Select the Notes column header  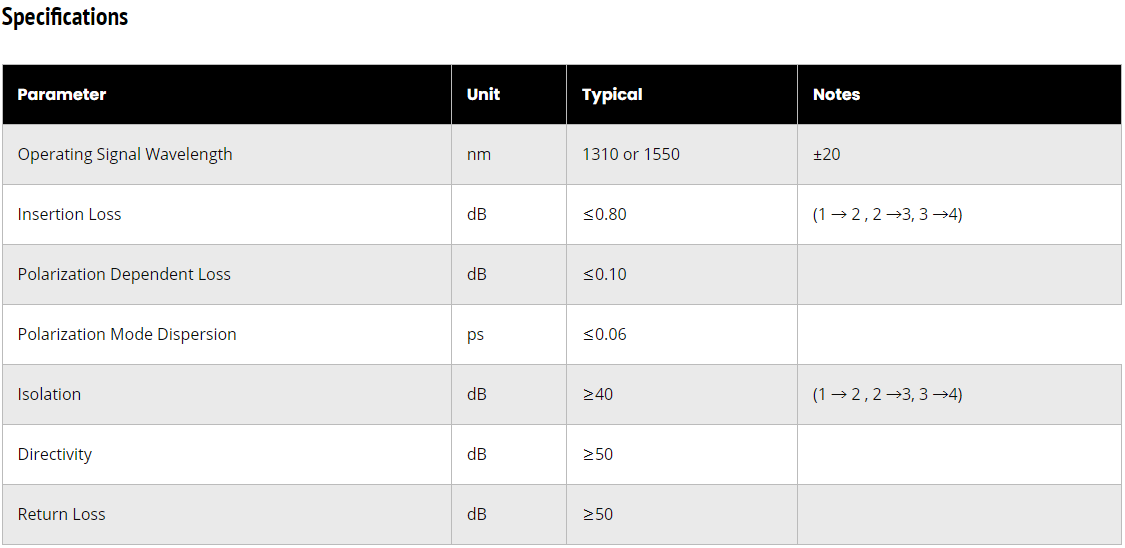click(x=836, y=95)
